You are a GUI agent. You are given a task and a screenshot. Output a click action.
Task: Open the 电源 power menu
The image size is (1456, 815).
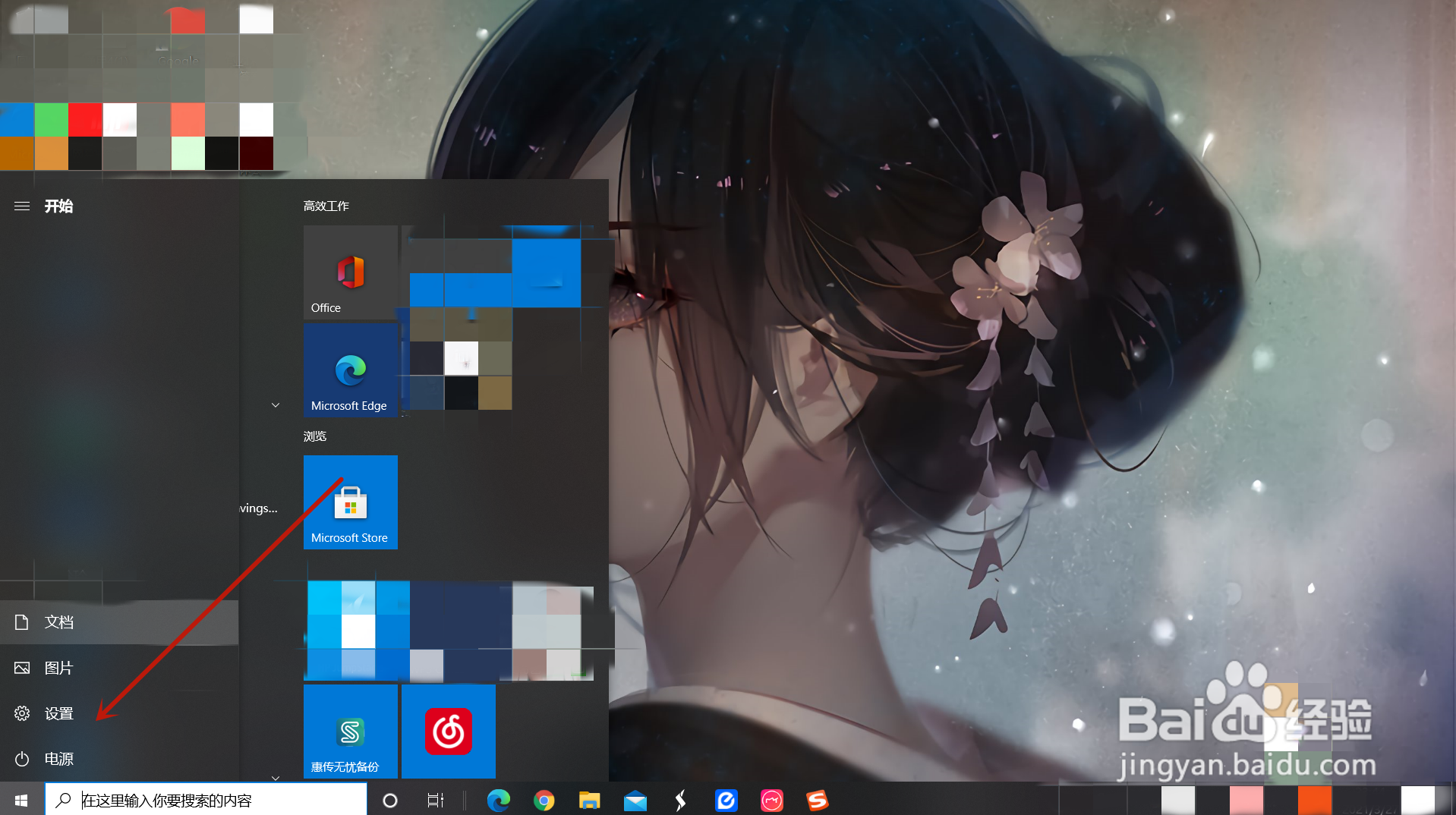click(x=119, y=759)
